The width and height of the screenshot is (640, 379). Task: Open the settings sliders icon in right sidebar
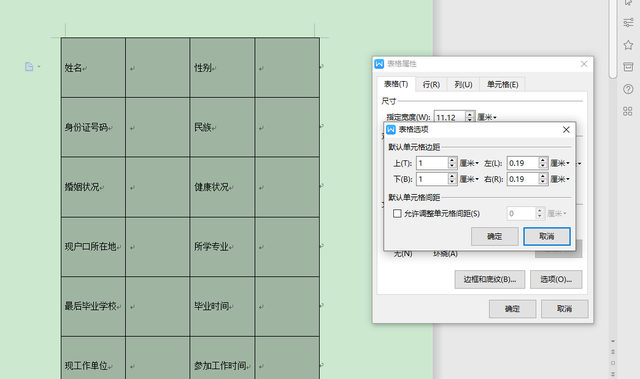[628, 22]
